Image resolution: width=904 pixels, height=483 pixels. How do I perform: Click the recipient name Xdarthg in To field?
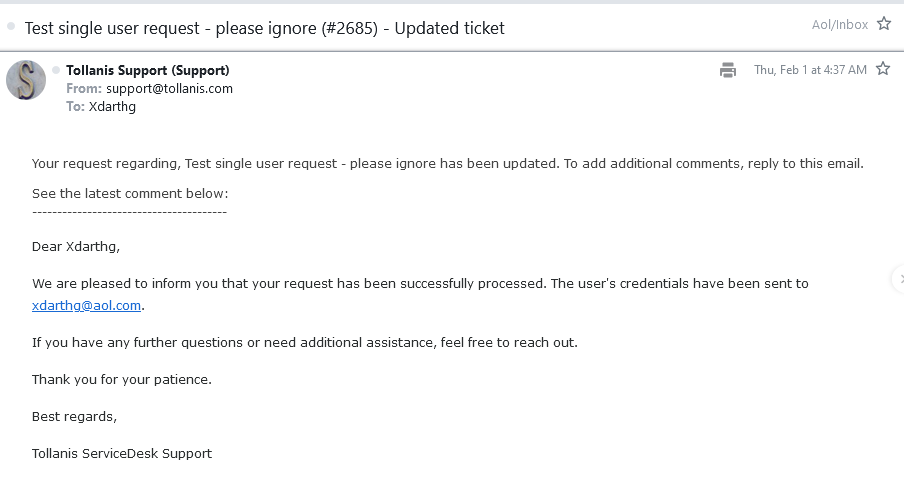112,106
